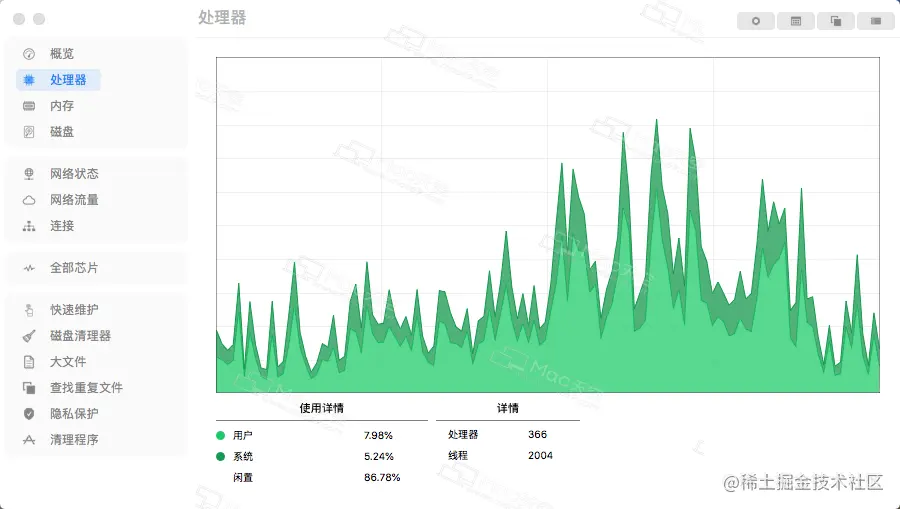Viewport: 900px width, 509px height.
Task: Click the 7.98% user usage value
Action: click(x=378, y=436)
